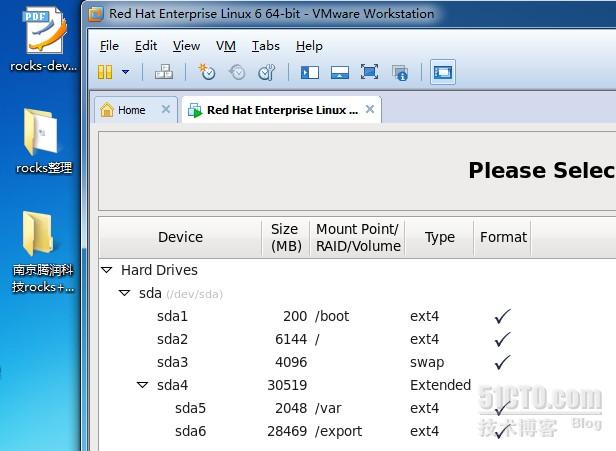Select the 南京腾润科技rocks desktop folder

click(43, 252)
